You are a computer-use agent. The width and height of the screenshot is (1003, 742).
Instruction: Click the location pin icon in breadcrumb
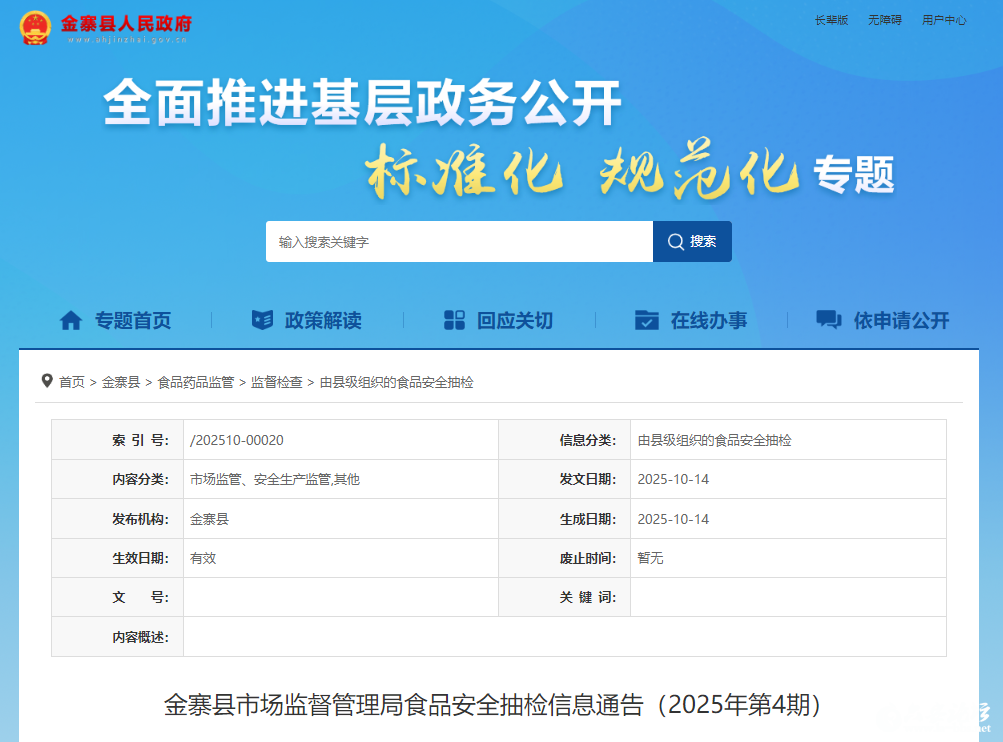click(x=47, y=381)
